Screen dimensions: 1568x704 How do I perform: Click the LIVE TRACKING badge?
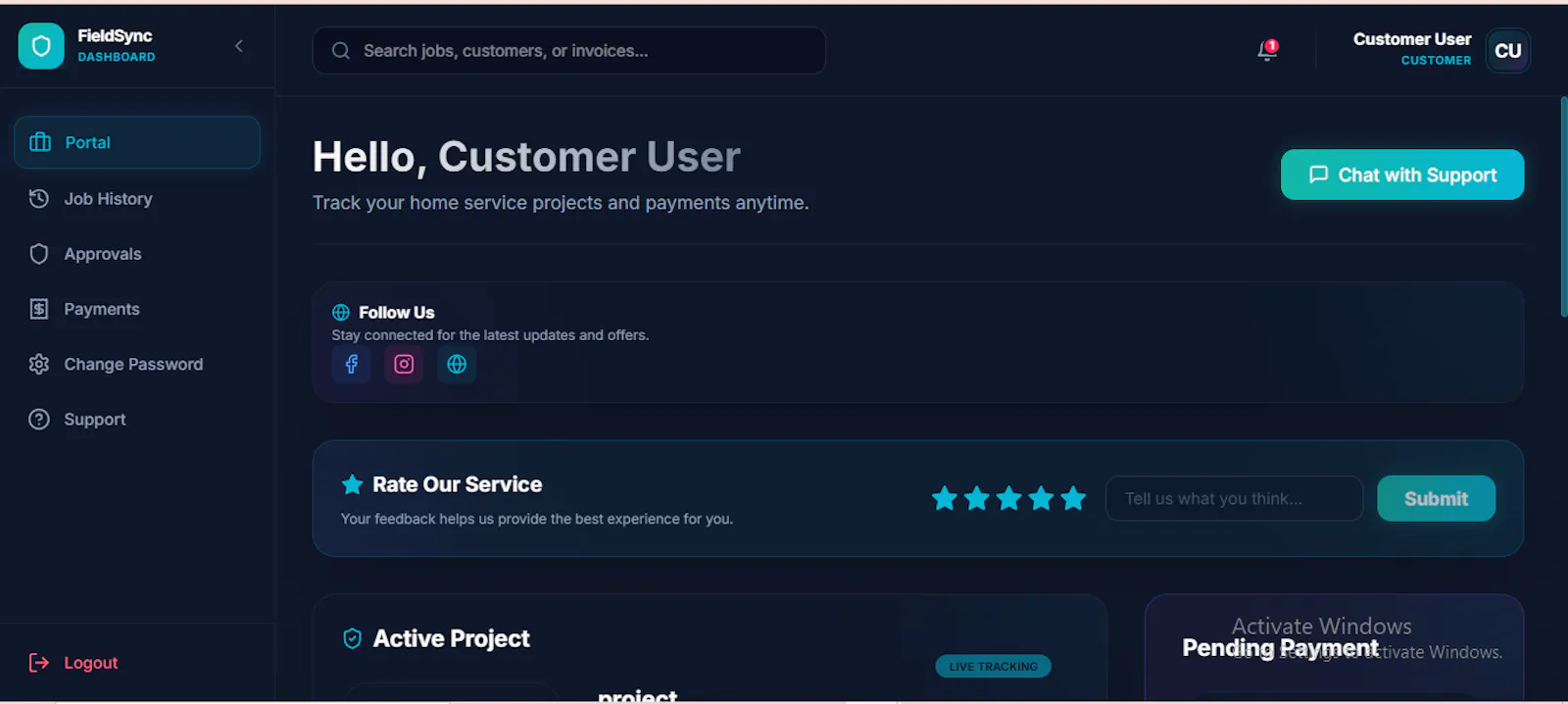[993, 667]
